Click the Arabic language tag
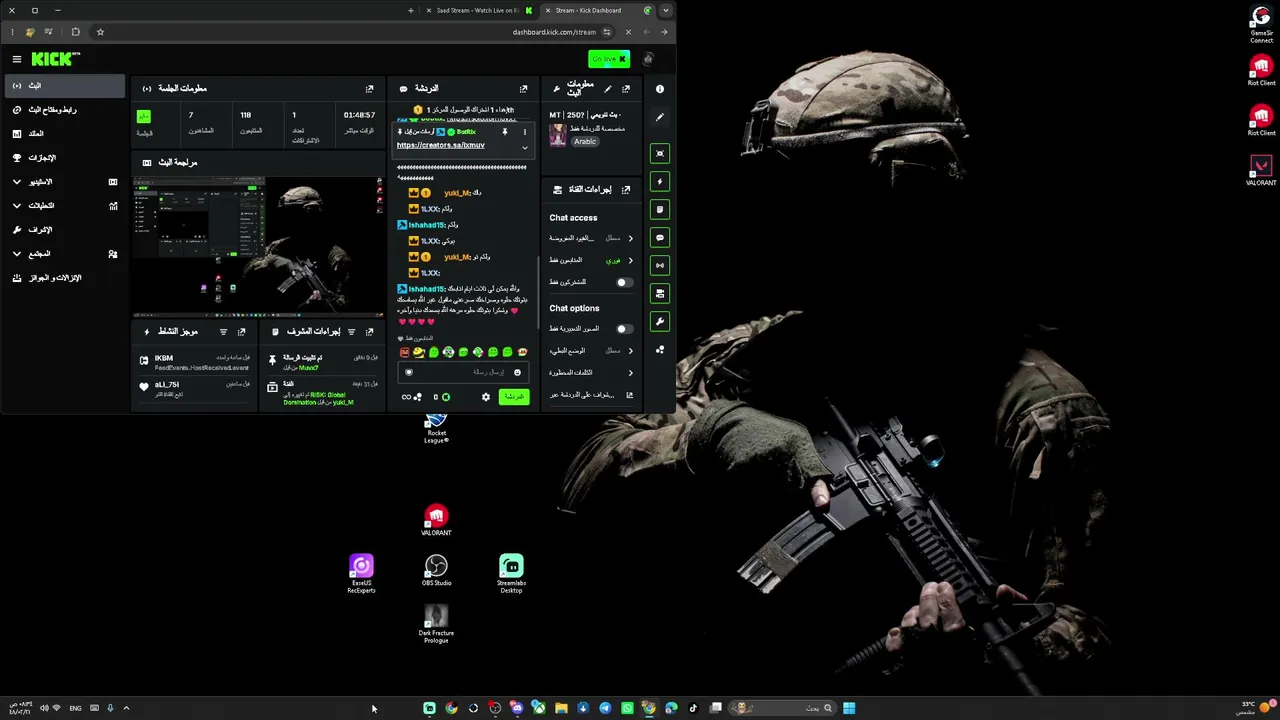This screenshot has height=720, width=1280. 585,141
